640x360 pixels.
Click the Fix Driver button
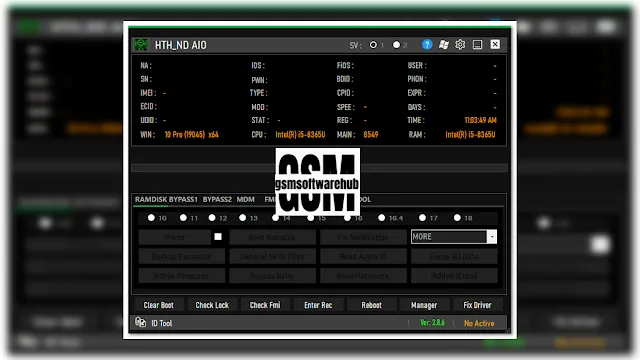477,305
